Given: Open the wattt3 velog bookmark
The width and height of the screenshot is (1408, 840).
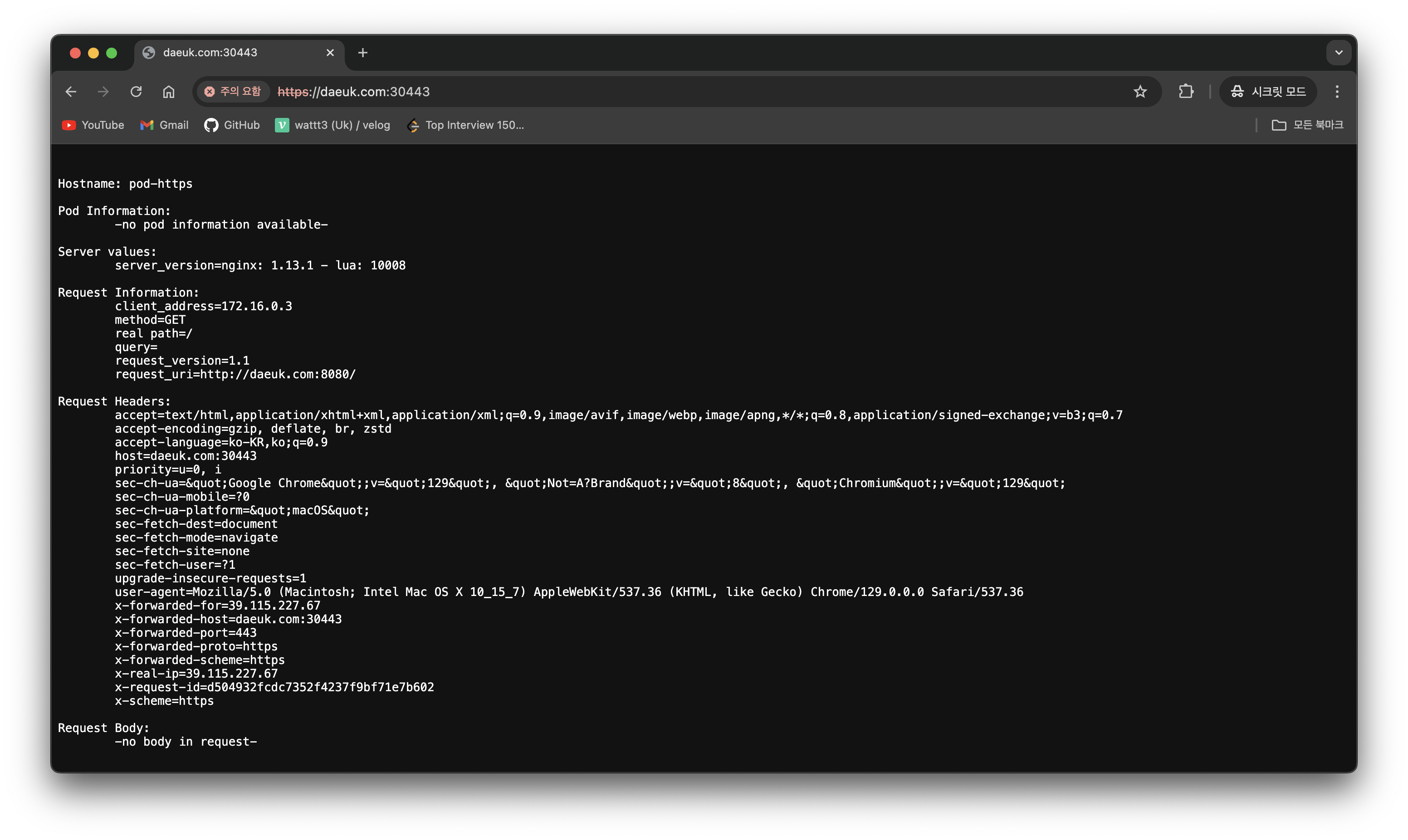Looking at the screenshot, I should click(x=333, y=125).
